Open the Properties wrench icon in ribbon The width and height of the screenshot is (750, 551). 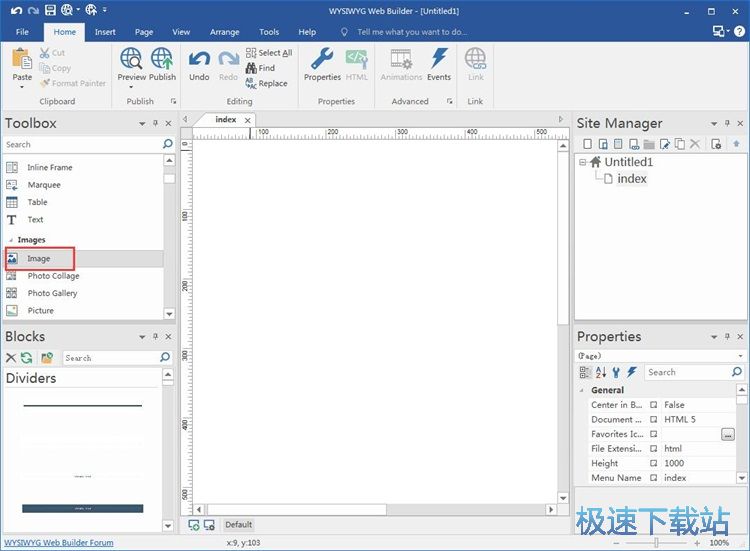(x=322, y=59)
